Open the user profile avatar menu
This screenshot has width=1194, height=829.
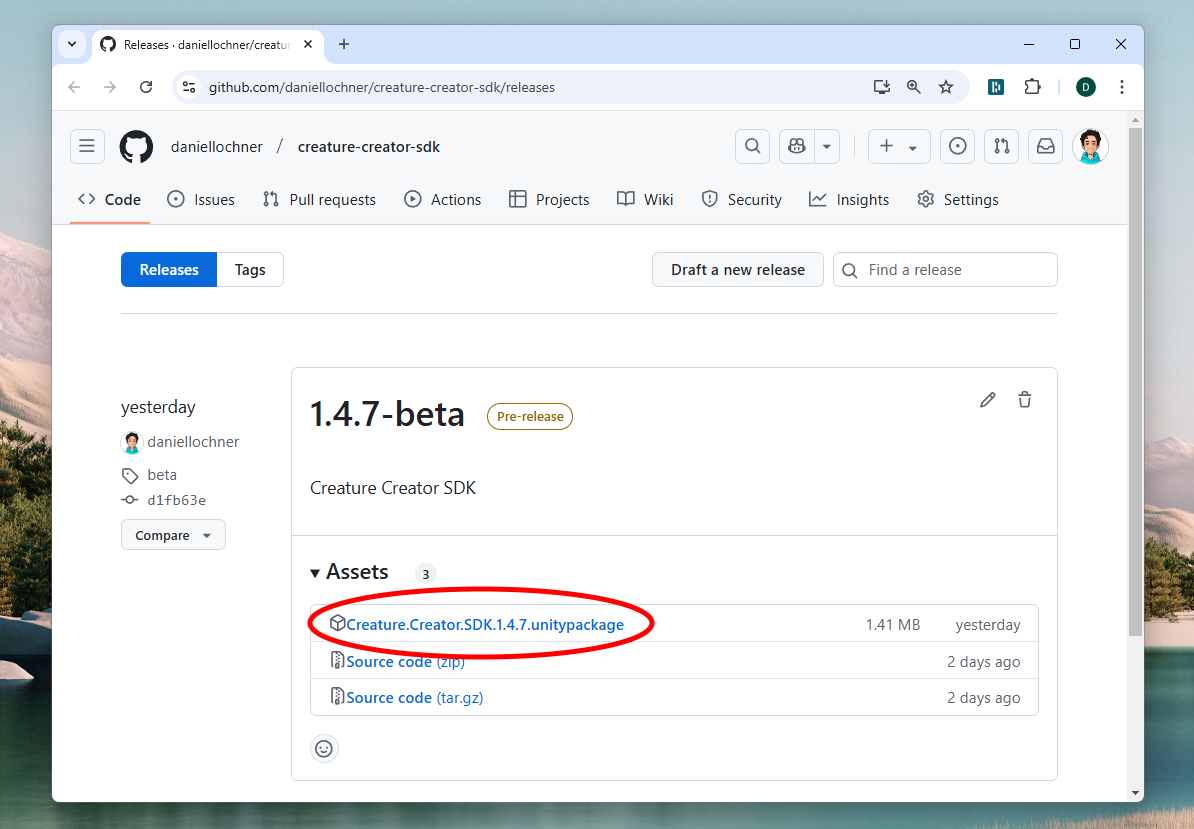[1090, 146]
